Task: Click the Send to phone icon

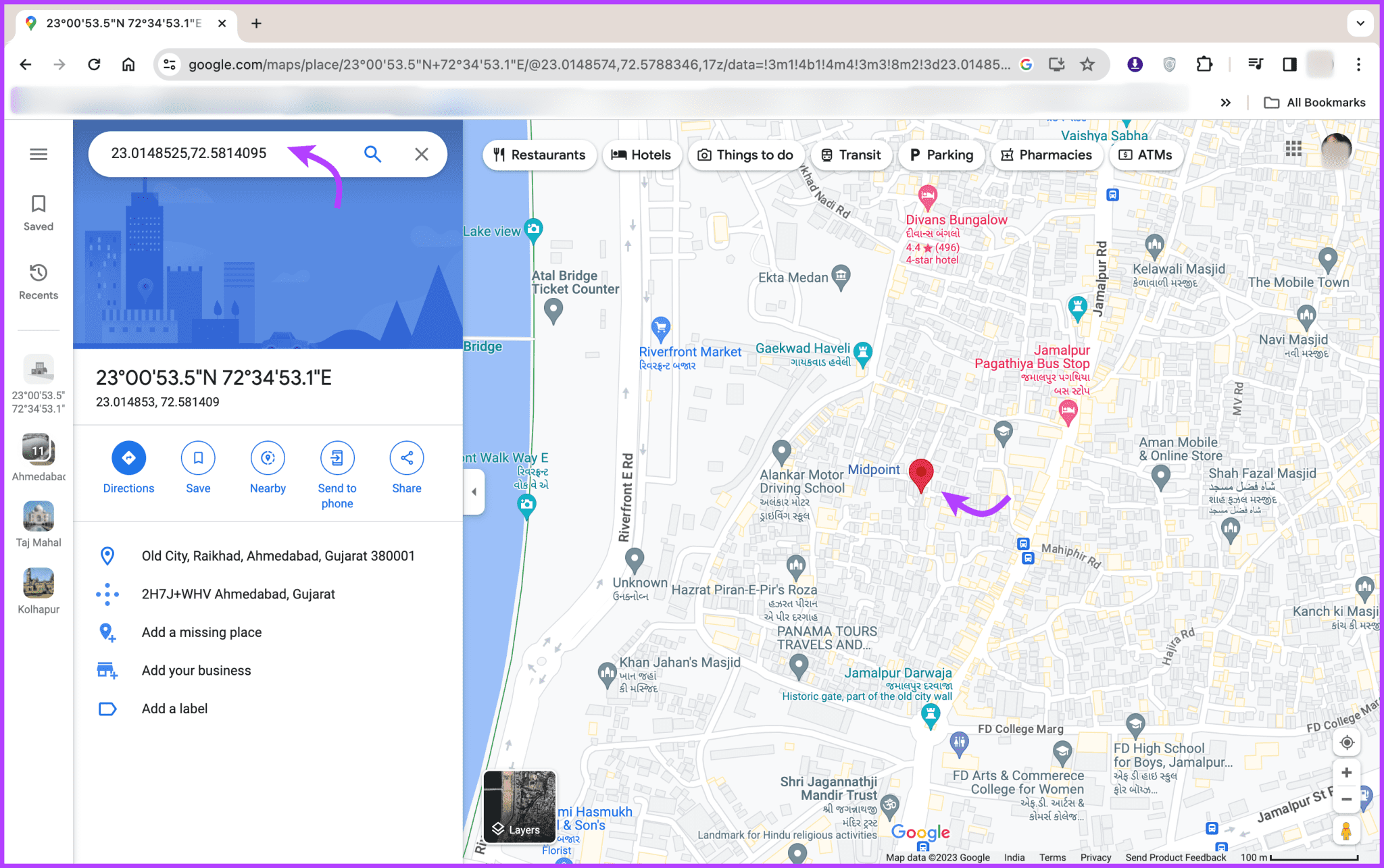Action: click(x=337, y=457)
